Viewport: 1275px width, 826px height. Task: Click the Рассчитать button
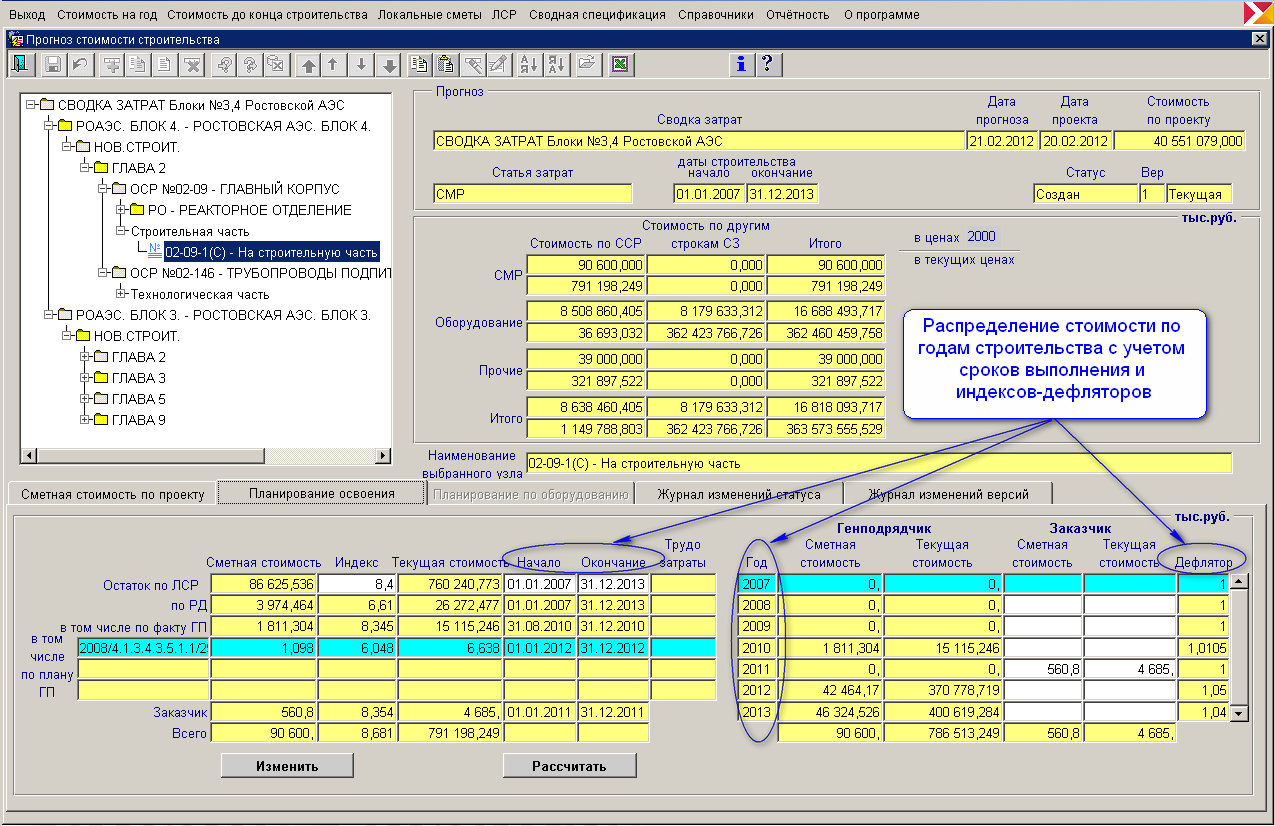[569, 766]
